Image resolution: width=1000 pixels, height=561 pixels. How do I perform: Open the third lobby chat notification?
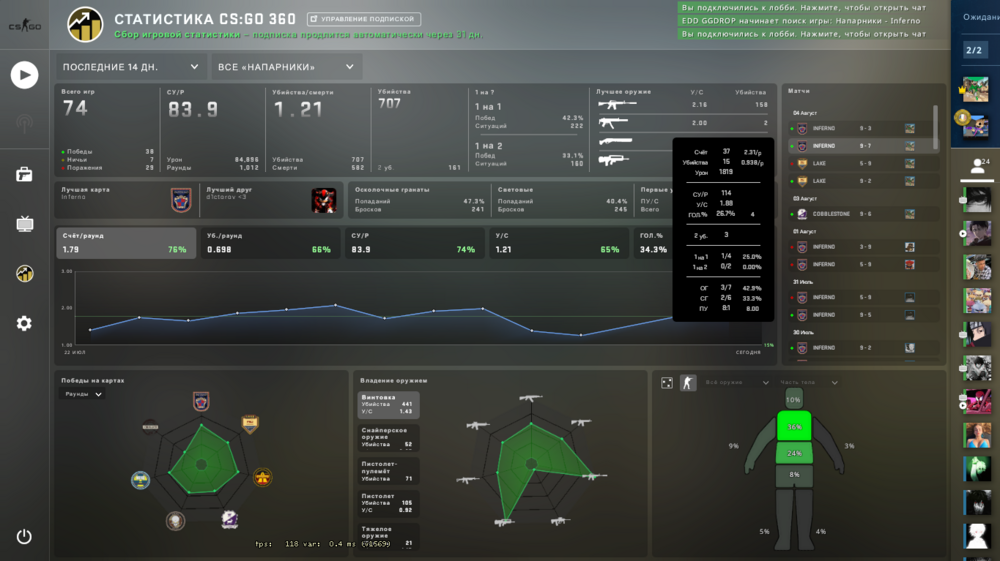click(x=812, y=34)
